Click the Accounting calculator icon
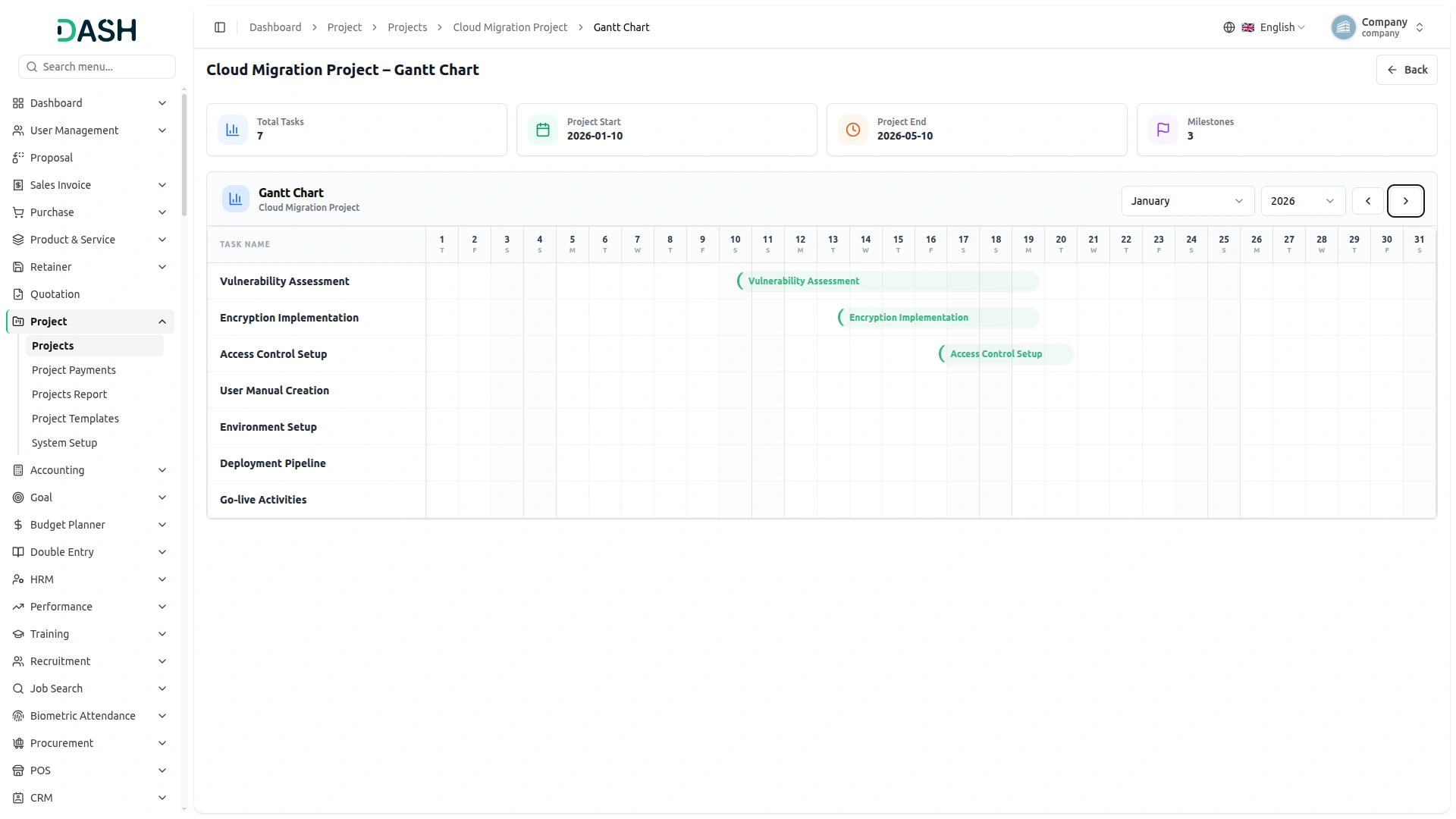The width and height of the screenshot is (1456, 819). coord(18,470)
